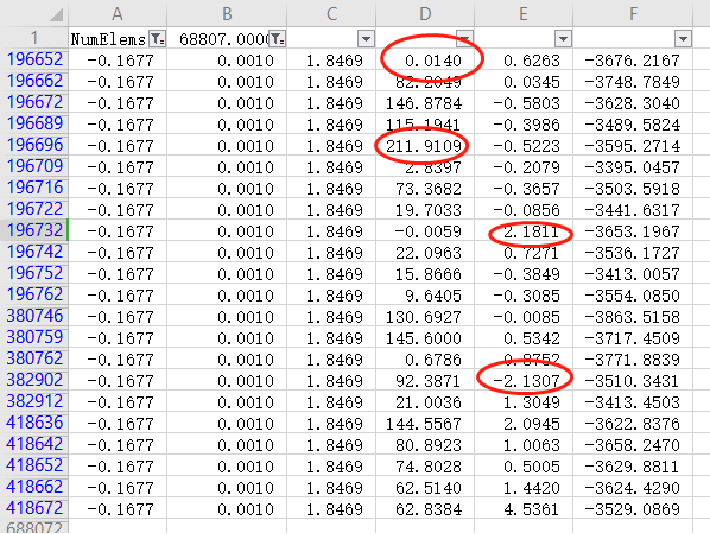Select the column F header
Image resolution: width=710 pixels, height=534 pixels.
(x=633, y=14)
